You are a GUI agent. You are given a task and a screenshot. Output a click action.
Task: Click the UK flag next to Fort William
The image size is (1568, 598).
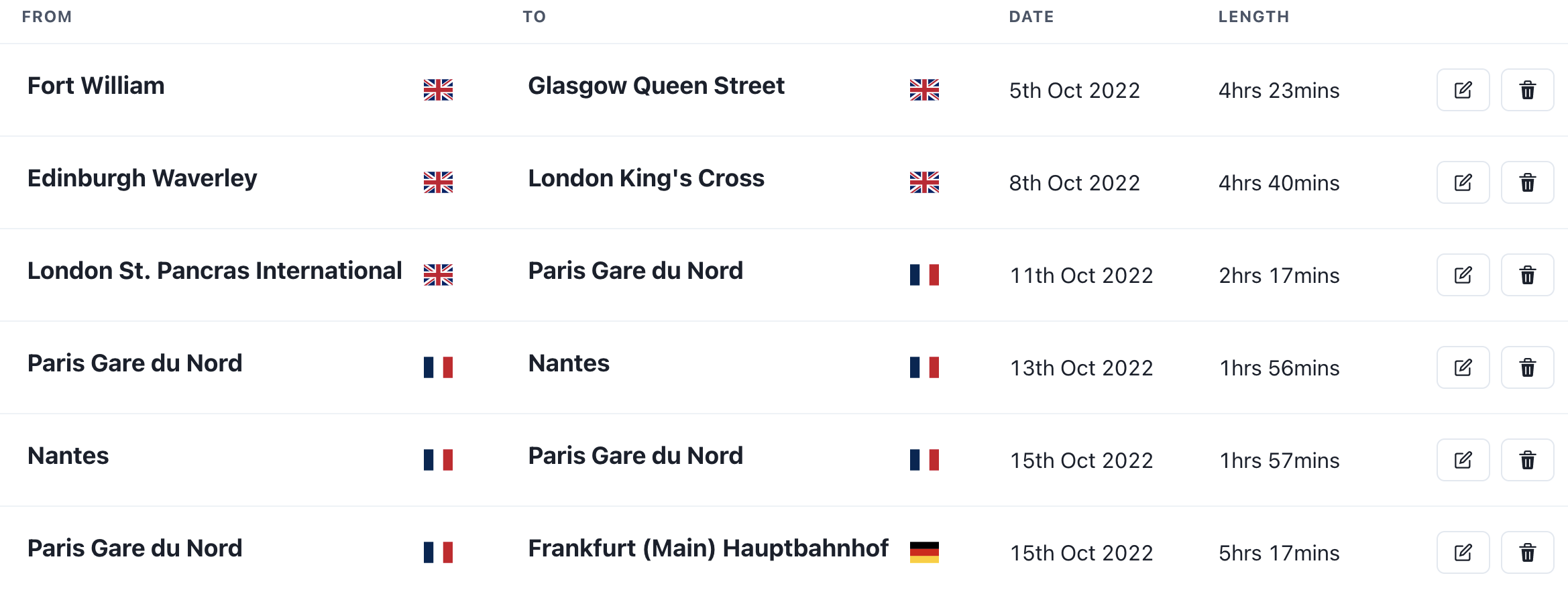438,90
